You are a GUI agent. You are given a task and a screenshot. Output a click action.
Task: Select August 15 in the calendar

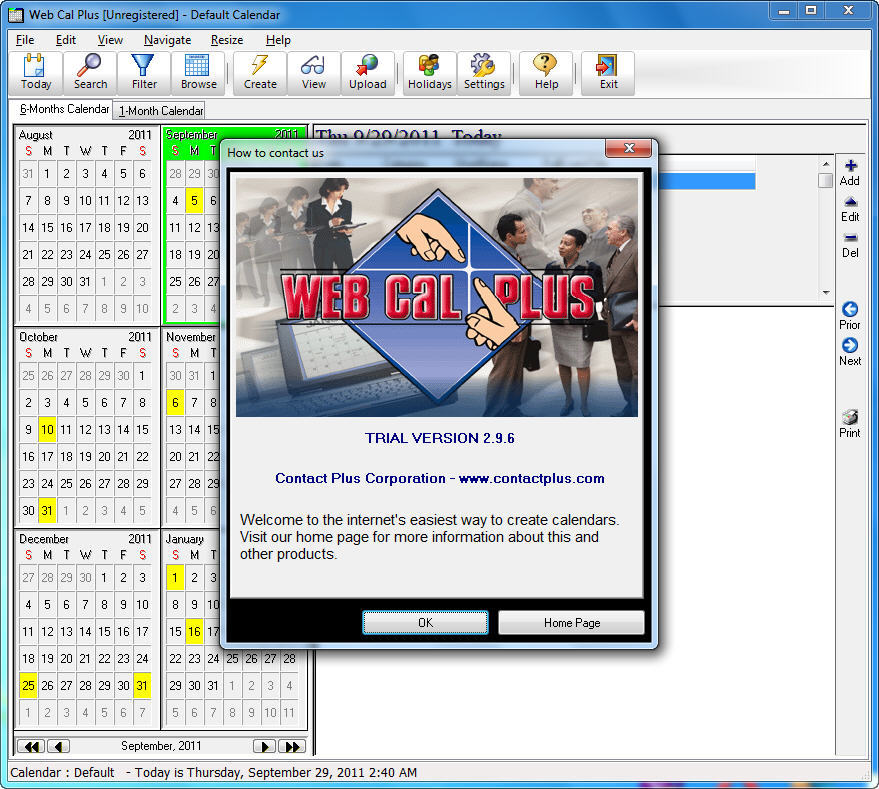[x=47, y=228]
